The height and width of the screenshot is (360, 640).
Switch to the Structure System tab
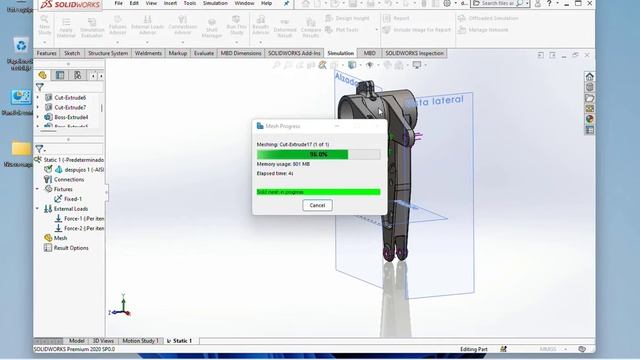(108, 53)
